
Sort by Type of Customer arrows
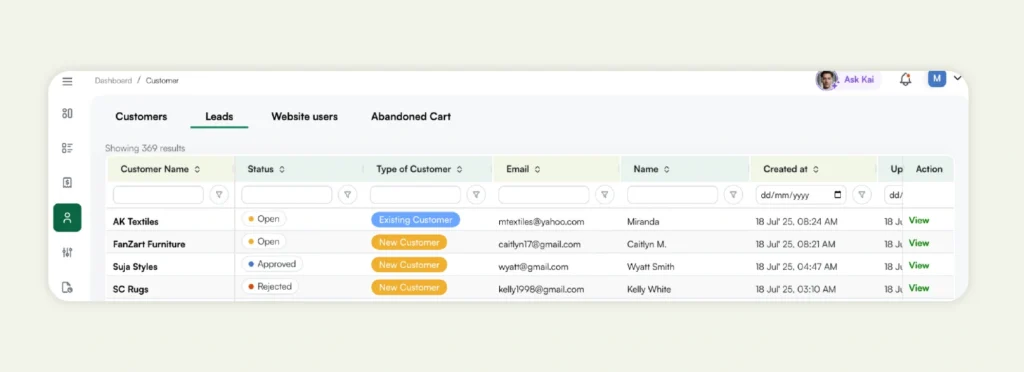459,169
